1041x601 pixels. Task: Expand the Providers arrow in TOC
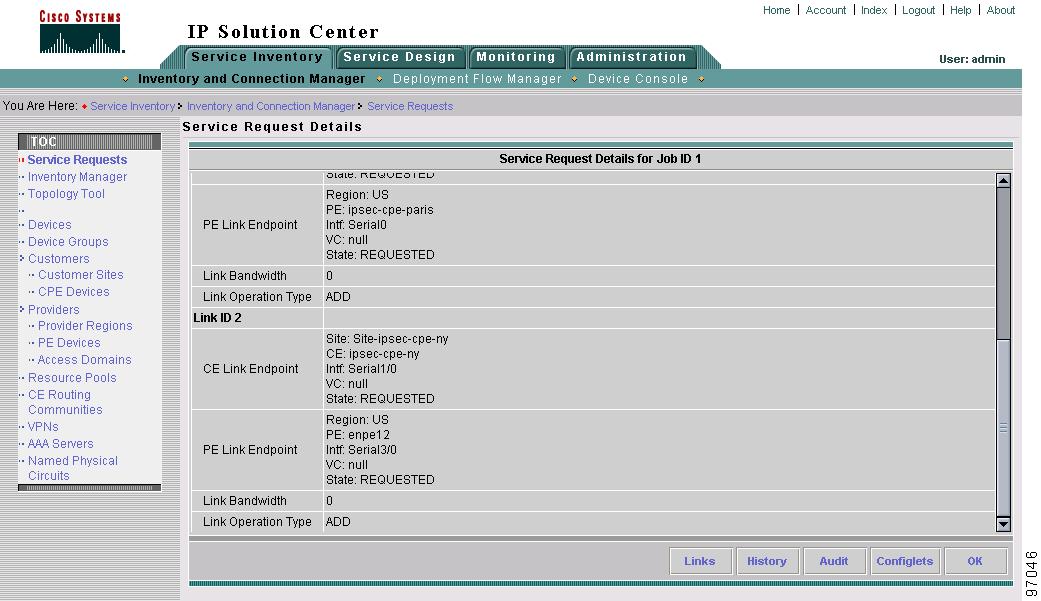click(x=22, y=309)
